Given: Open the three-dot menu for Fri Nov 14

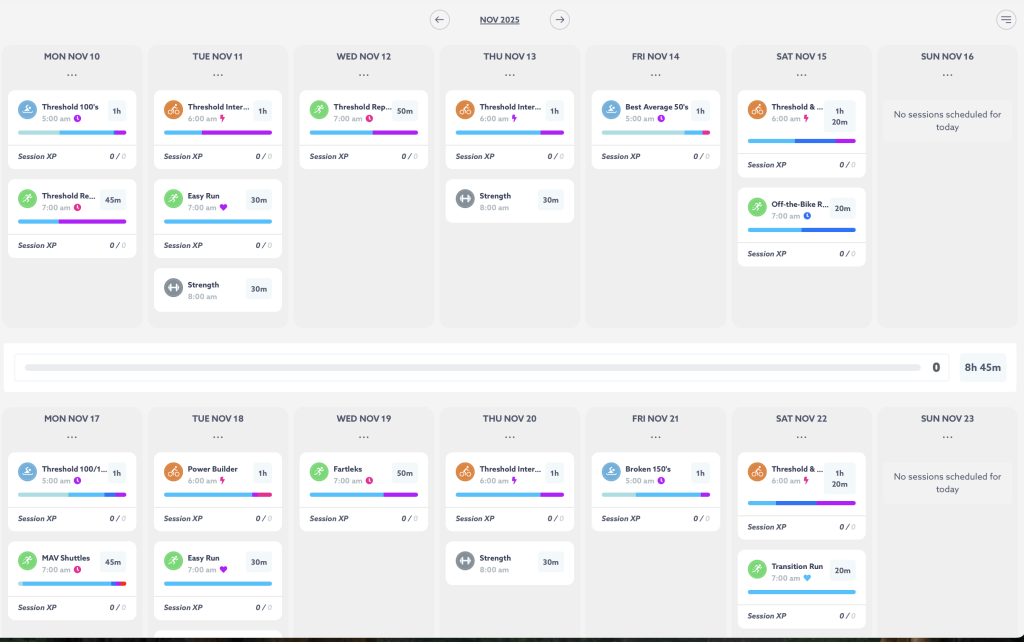Looking at the screenshot, I should tap(656, 75).
